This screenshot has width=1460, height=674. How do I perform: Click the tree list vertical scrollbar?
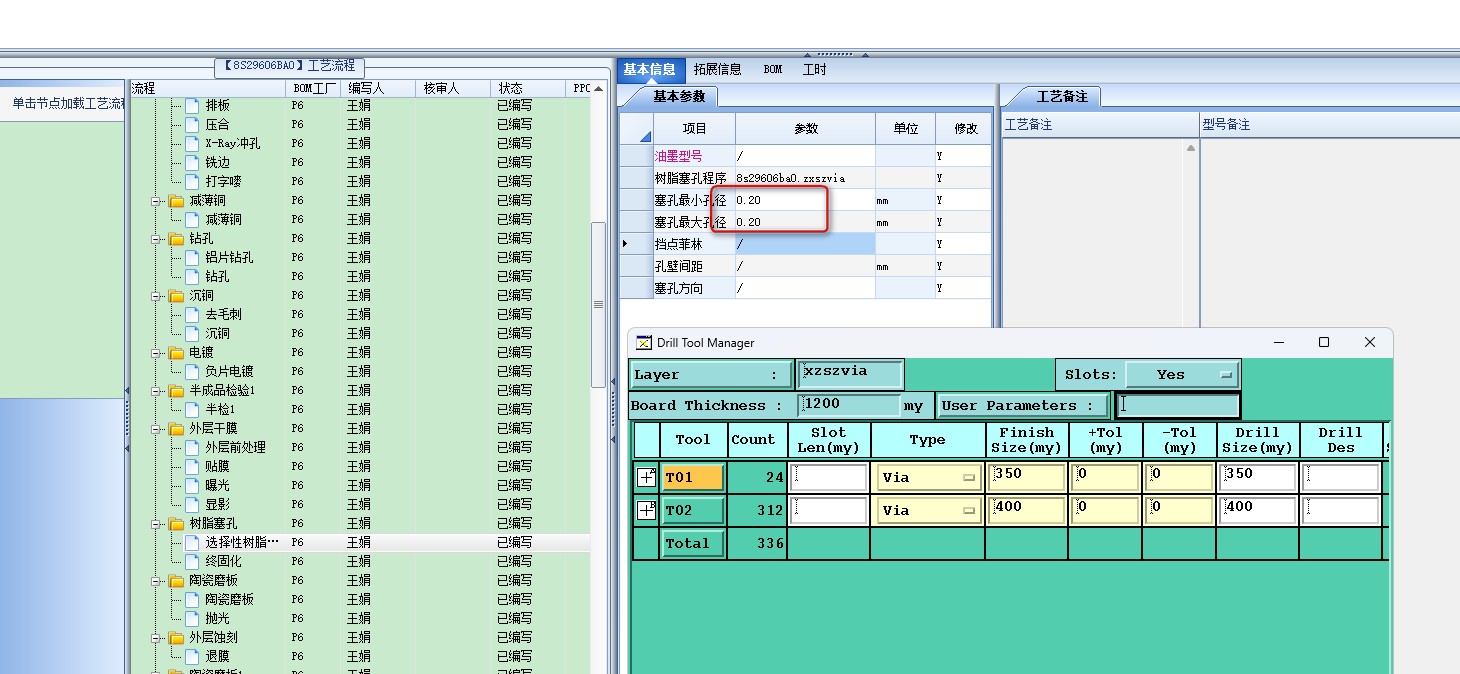pos(598,305)
